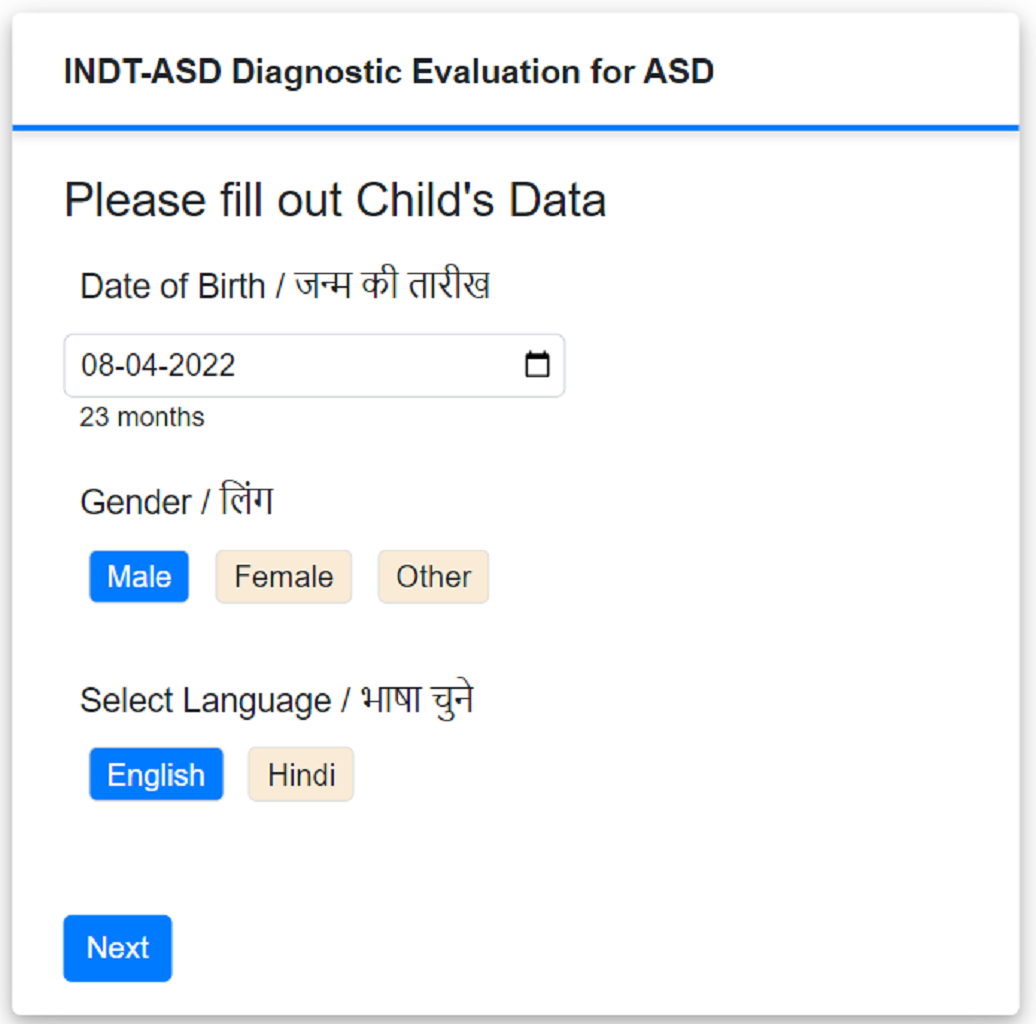This screenshot has width=1036, height=1024.
Task: Click the 'Date of Birth' label text
Action: 172,287
